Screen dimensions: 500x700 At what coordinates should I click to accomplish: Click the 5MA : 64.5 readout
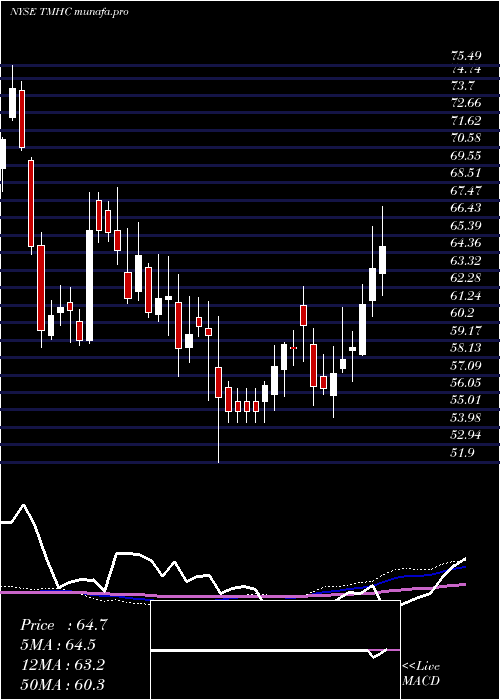click(x=58, y=645)
